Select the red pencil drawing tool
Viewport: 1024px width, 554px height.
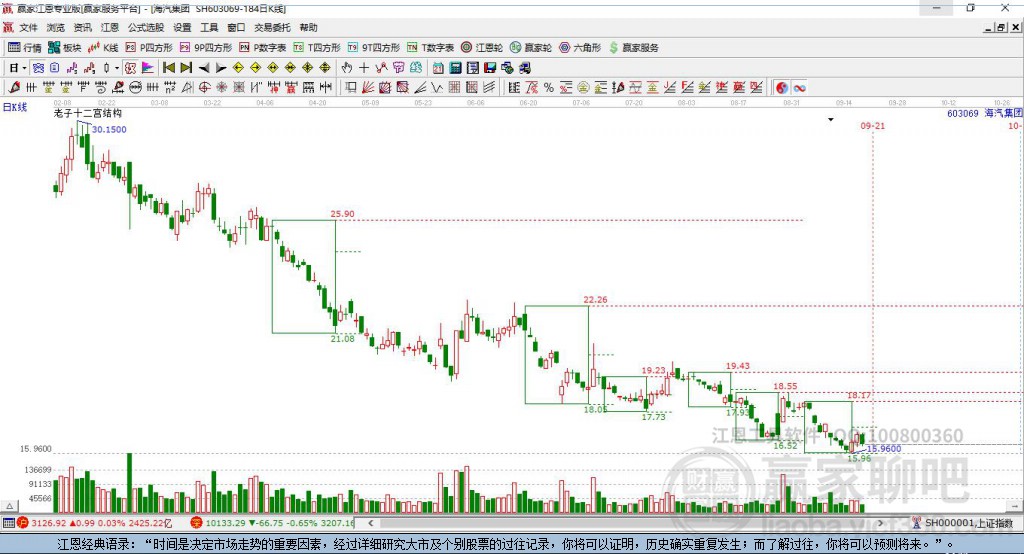14,88
